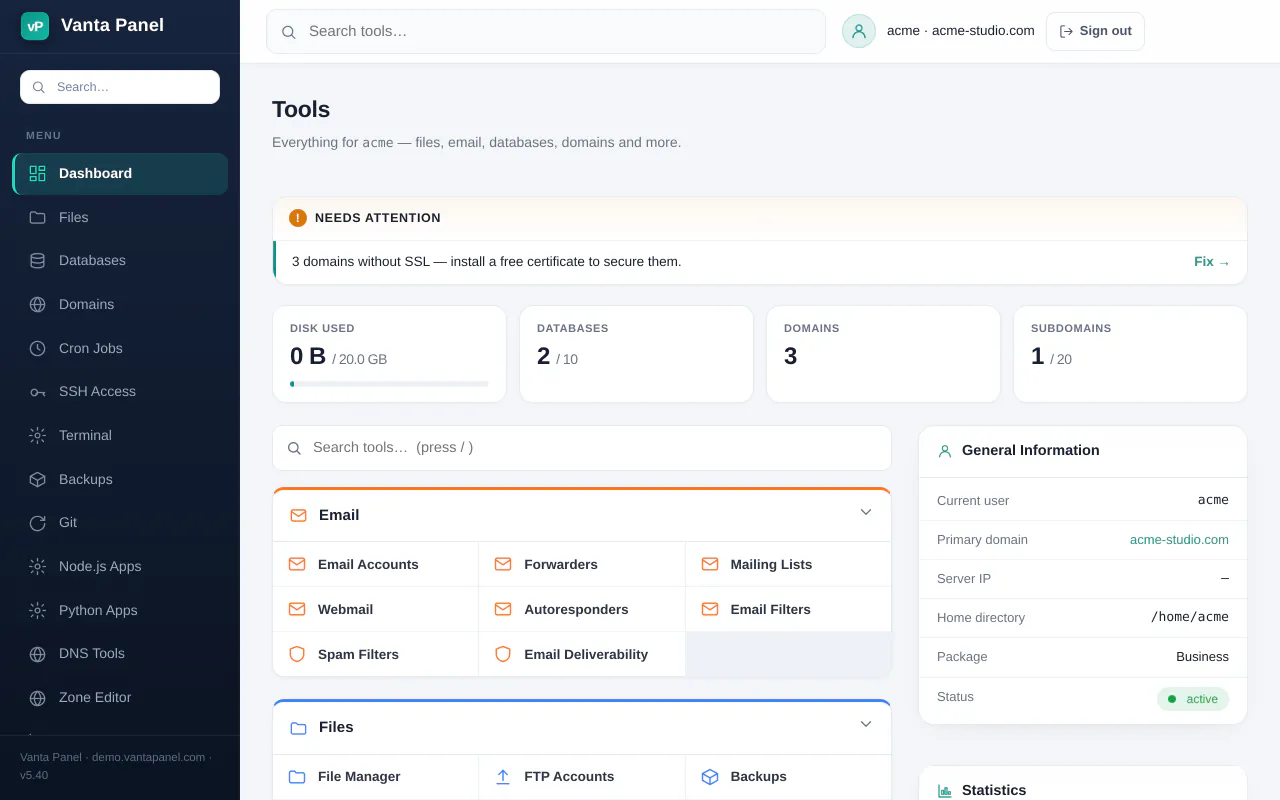
Task: Click the user avatar icon in header
Action: click(x=858, y=31)
